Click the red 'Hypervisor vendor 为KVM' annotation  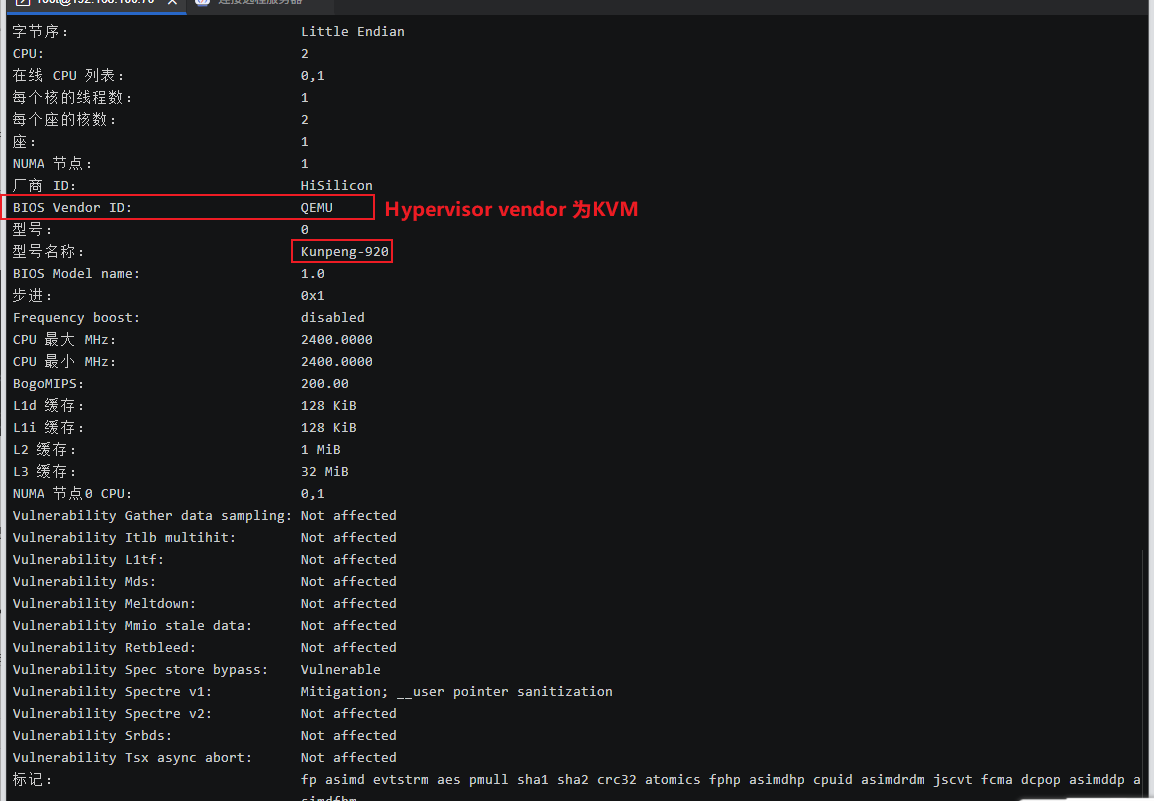coord(511,209)
